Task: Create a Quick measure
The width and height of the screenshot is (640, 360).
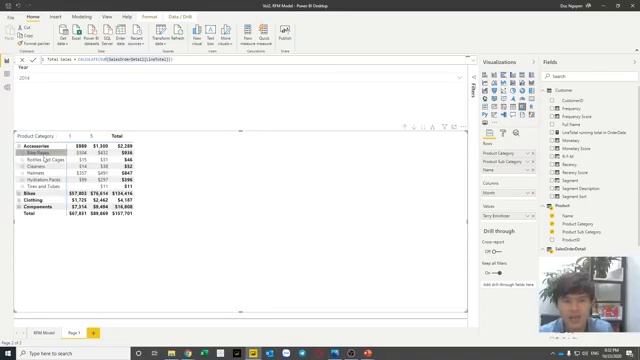Action: click(264, 35)
